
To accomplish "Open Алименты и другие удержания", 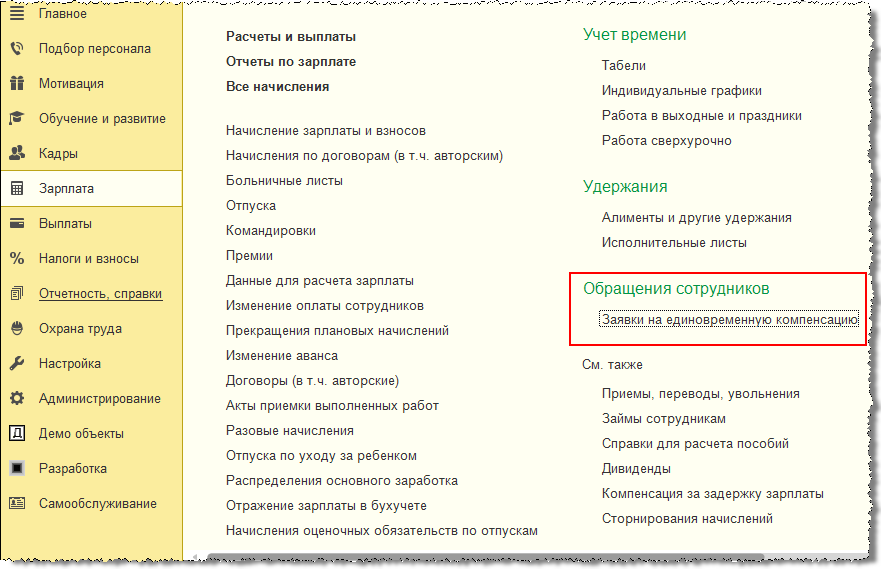I will (x=696, y=218).
